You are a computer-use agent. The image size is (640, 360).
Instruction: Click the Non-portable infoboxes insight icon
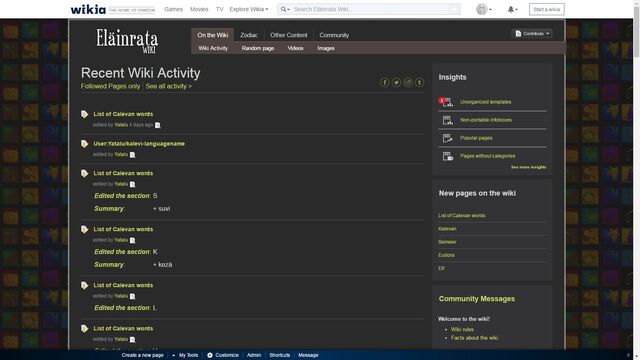(447, 120)
